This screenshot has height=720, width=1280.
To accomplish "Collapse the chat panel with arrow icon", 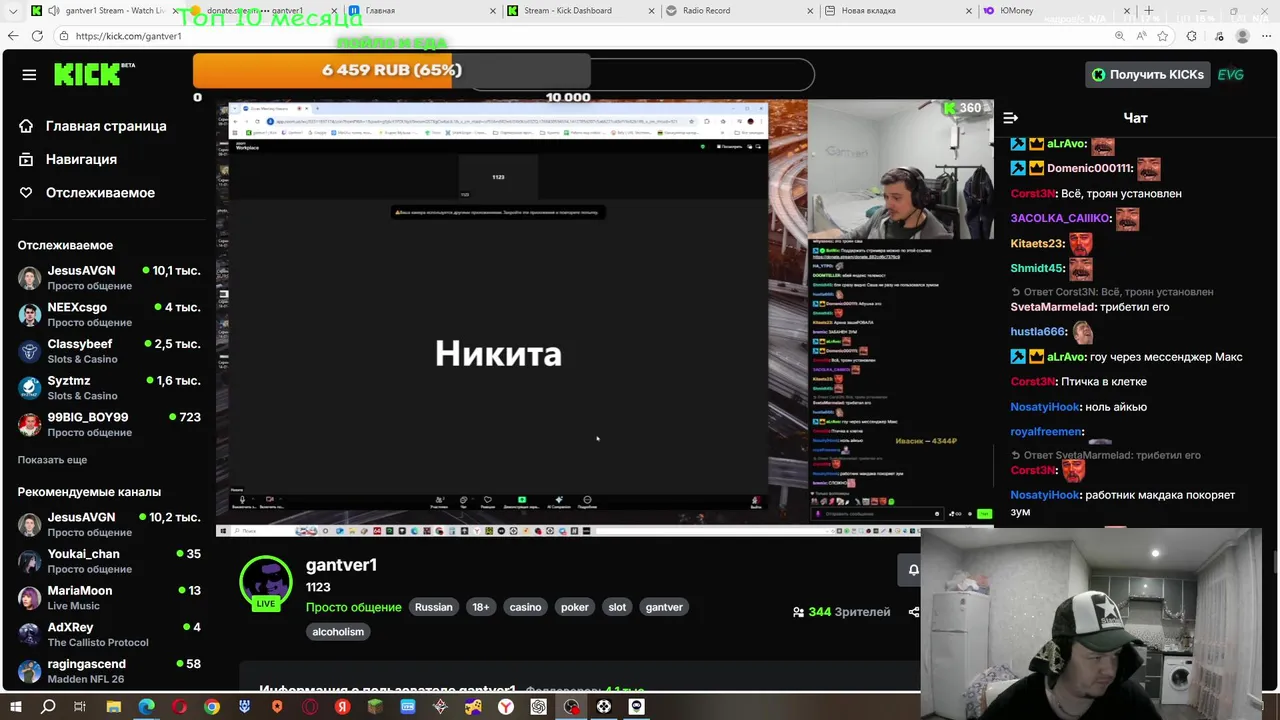I will 1011,118.
